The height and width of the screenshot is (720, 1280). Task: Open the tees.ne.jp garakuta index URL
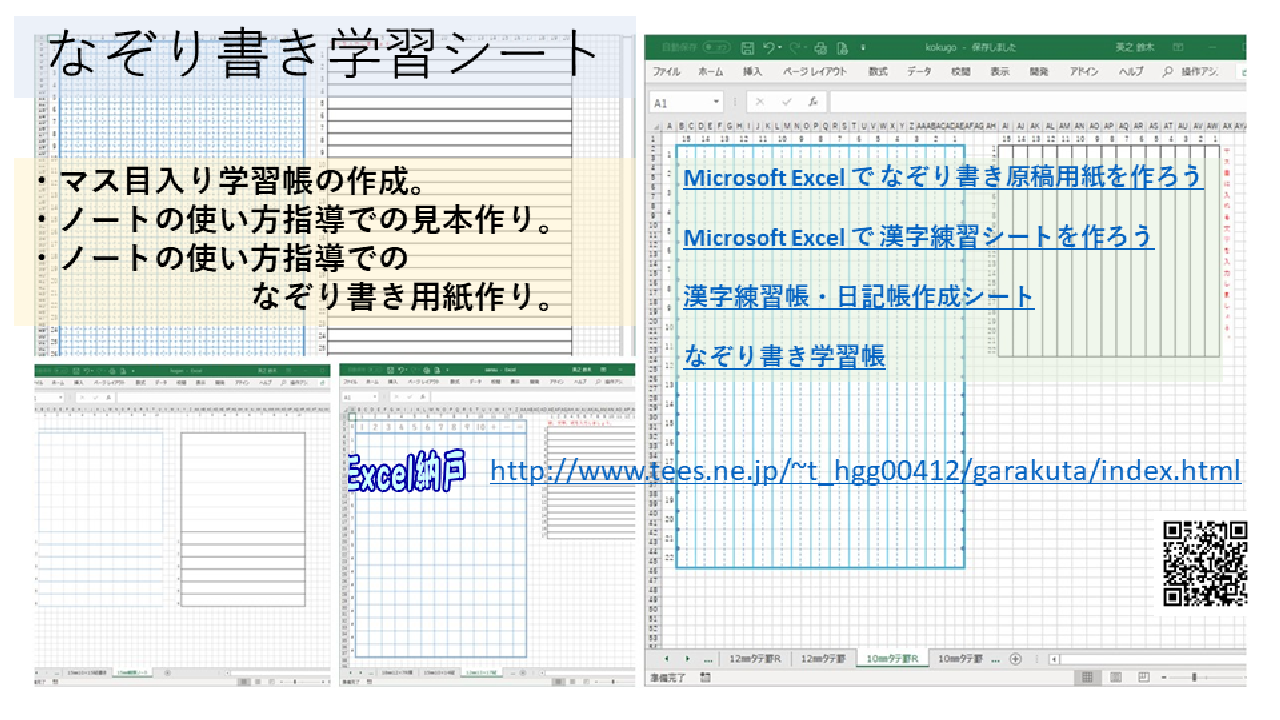866,472
